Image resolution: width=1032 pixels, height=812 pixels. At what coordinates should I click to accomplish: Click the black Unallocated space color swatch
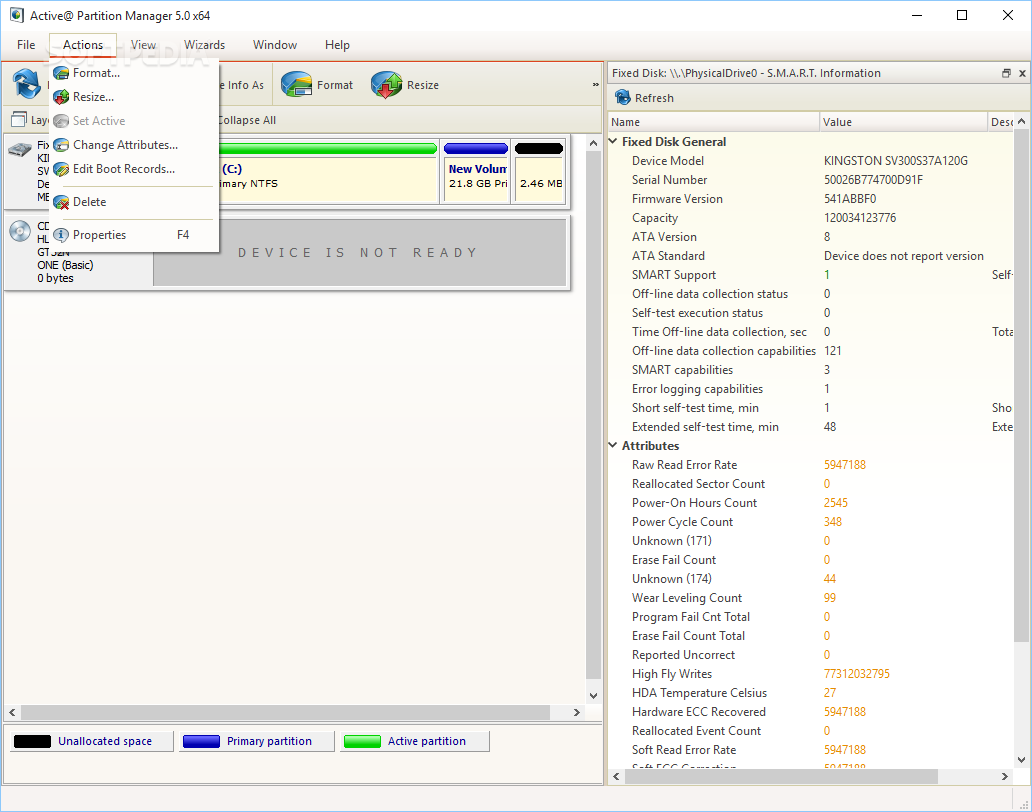[32, 741]
